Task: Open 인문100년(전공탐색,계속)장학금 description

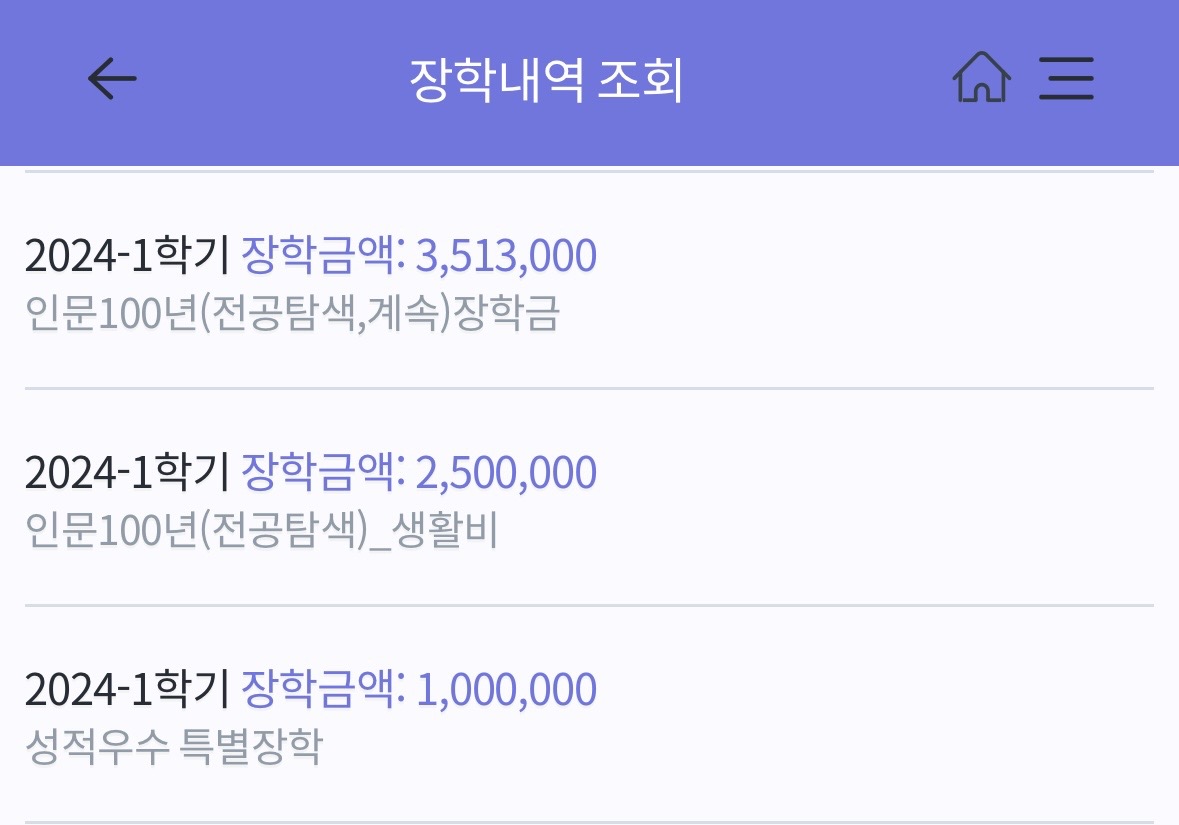Action: coord(292,314)
